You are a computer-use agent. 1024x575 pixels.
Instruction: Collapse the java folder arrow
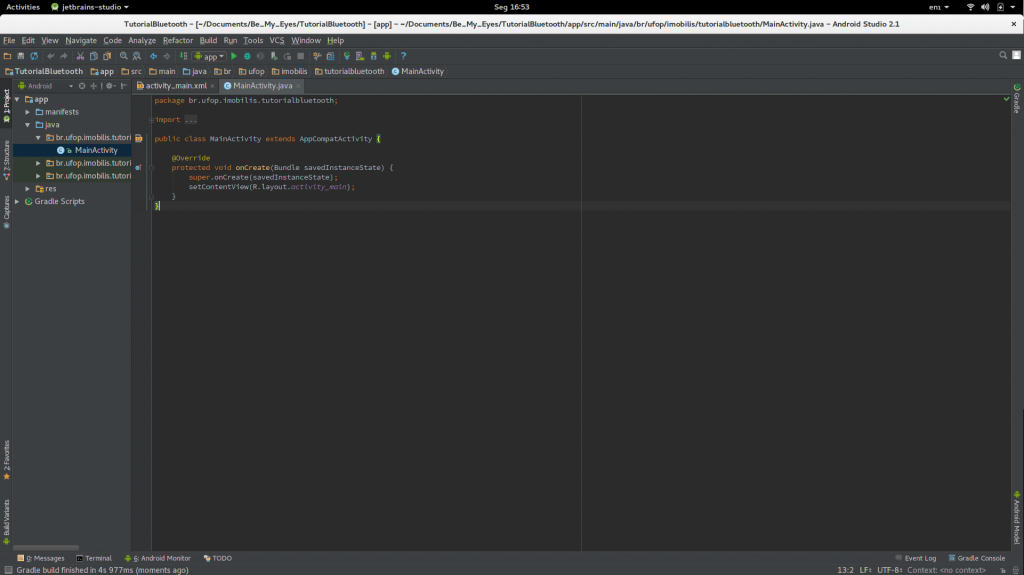(x=27, y=125)
